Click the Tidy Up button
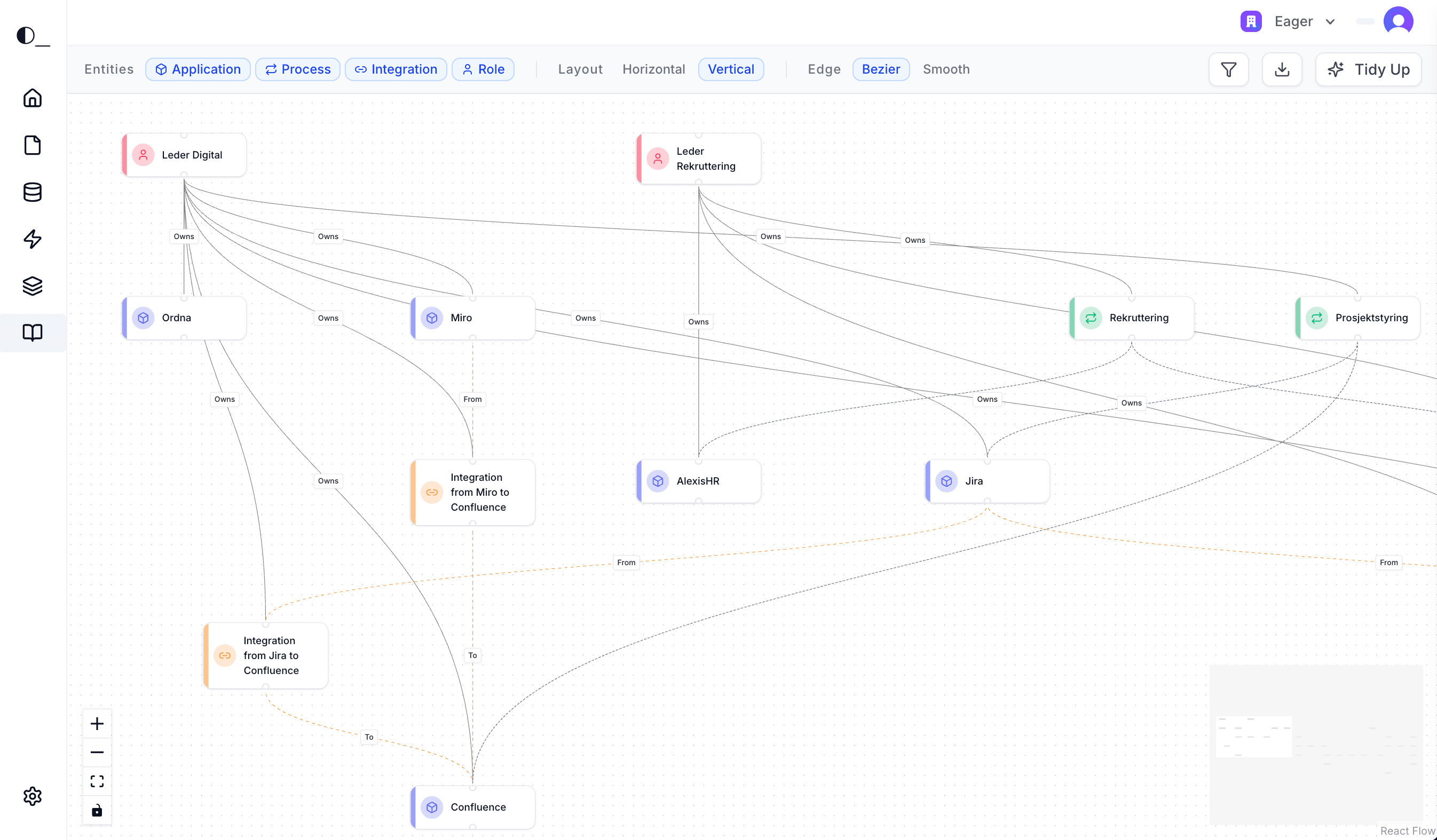1437x840 pixels. click(1368, 69)
